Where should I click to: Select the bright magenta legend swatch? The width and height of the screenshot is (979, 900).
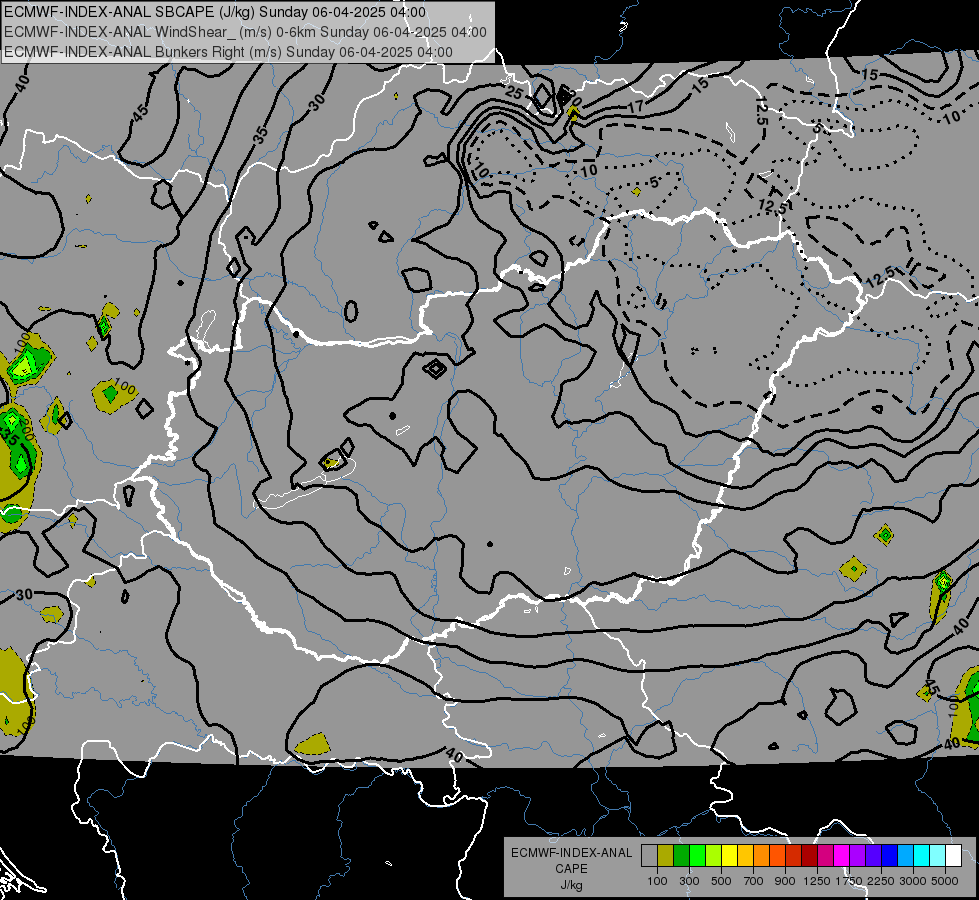[x=842, y=856]
